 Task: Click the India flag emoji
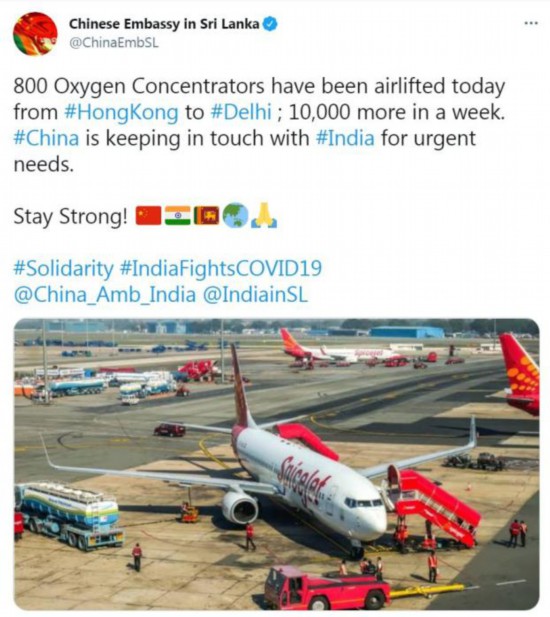(x=177, y=216)
